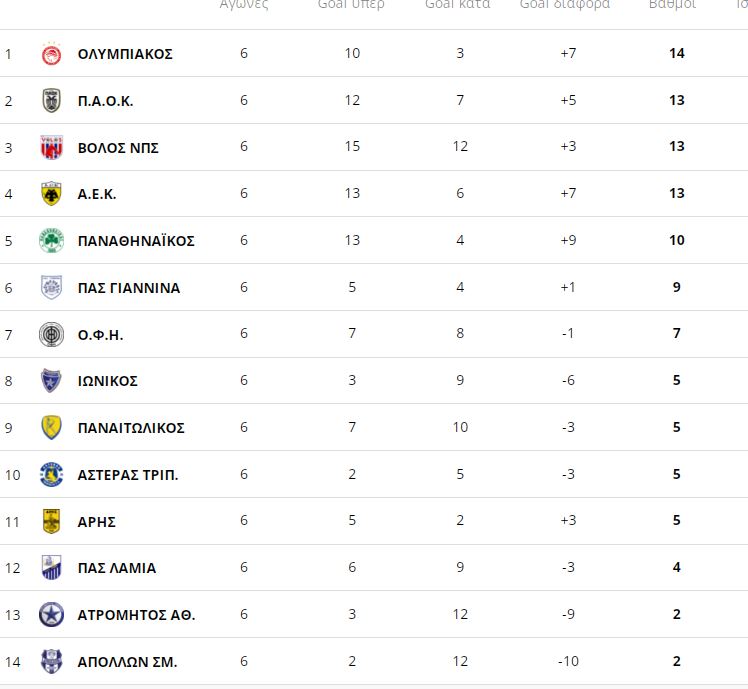Sort by the Goal υπέρ column header

pos(351,4)
